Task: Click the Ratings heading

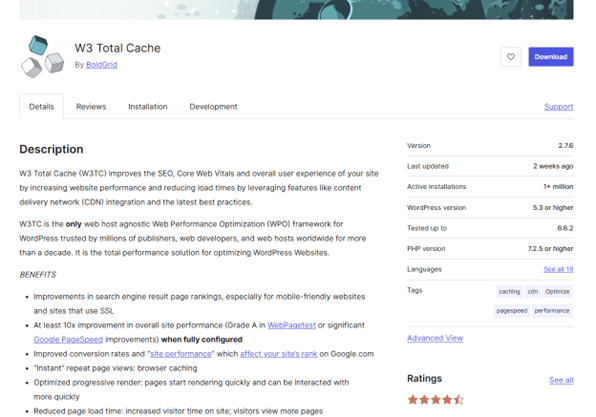Action: pos(424,378)
